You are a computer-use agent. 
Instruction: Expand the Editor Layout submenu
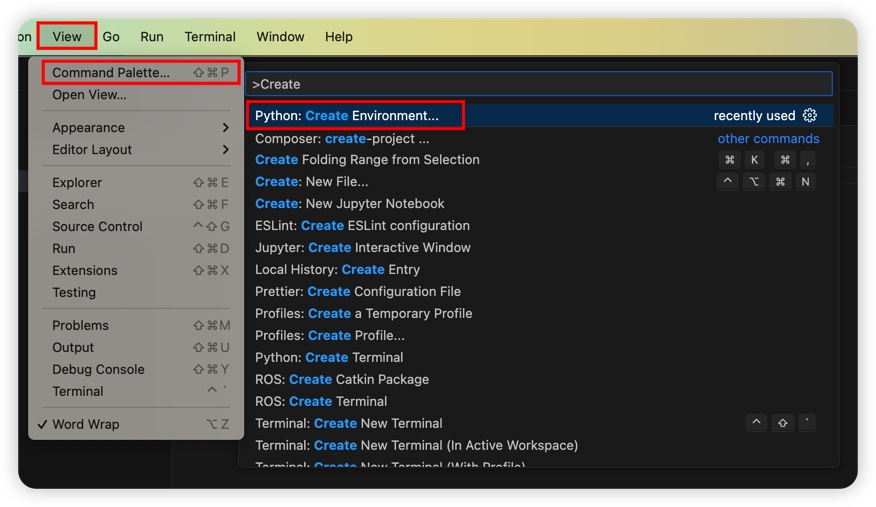pyautogui.click(x=136, y=150)
